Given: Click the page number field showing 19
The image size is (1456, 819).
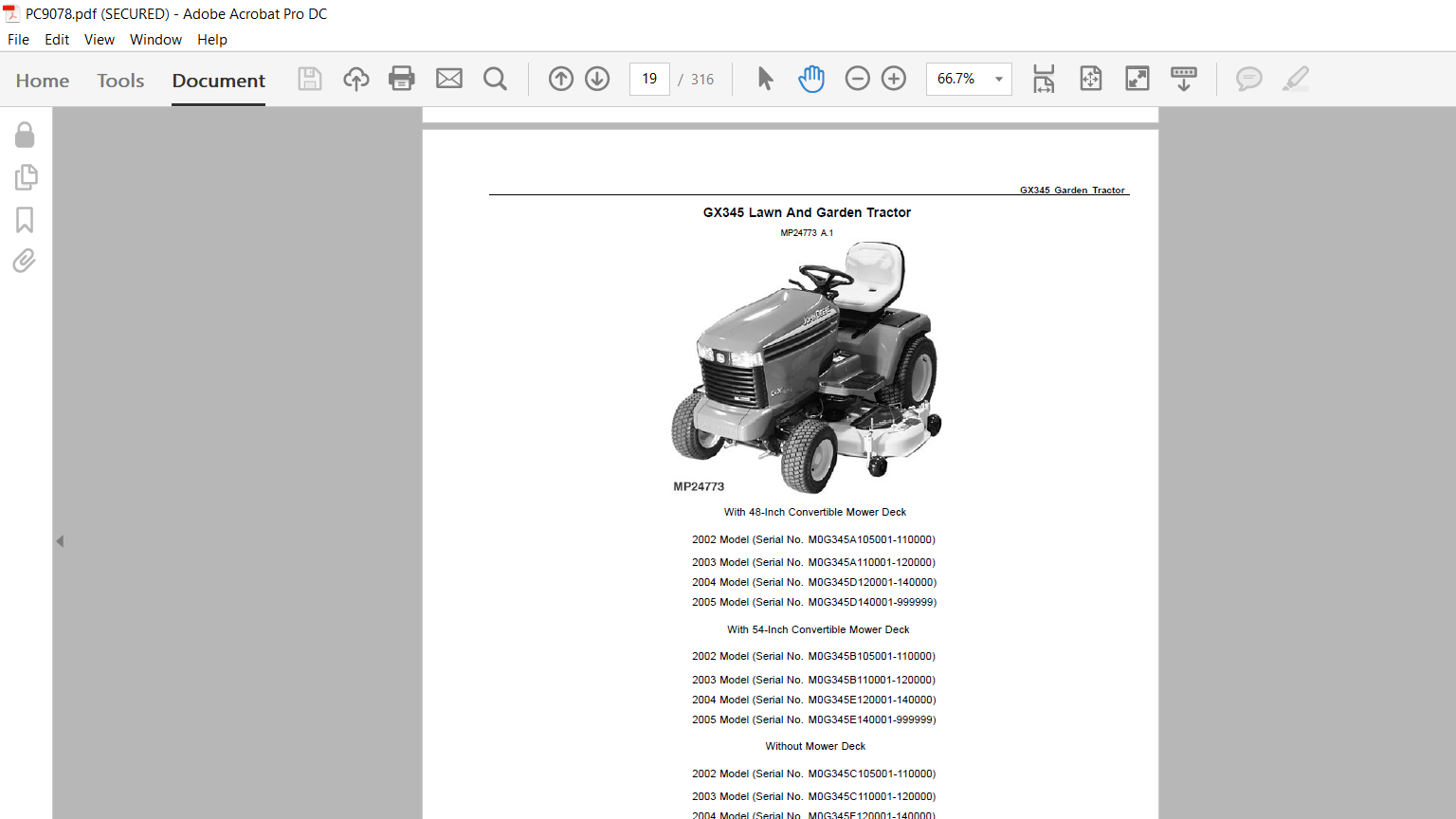Looking at the screenshot, I should 649,79.
